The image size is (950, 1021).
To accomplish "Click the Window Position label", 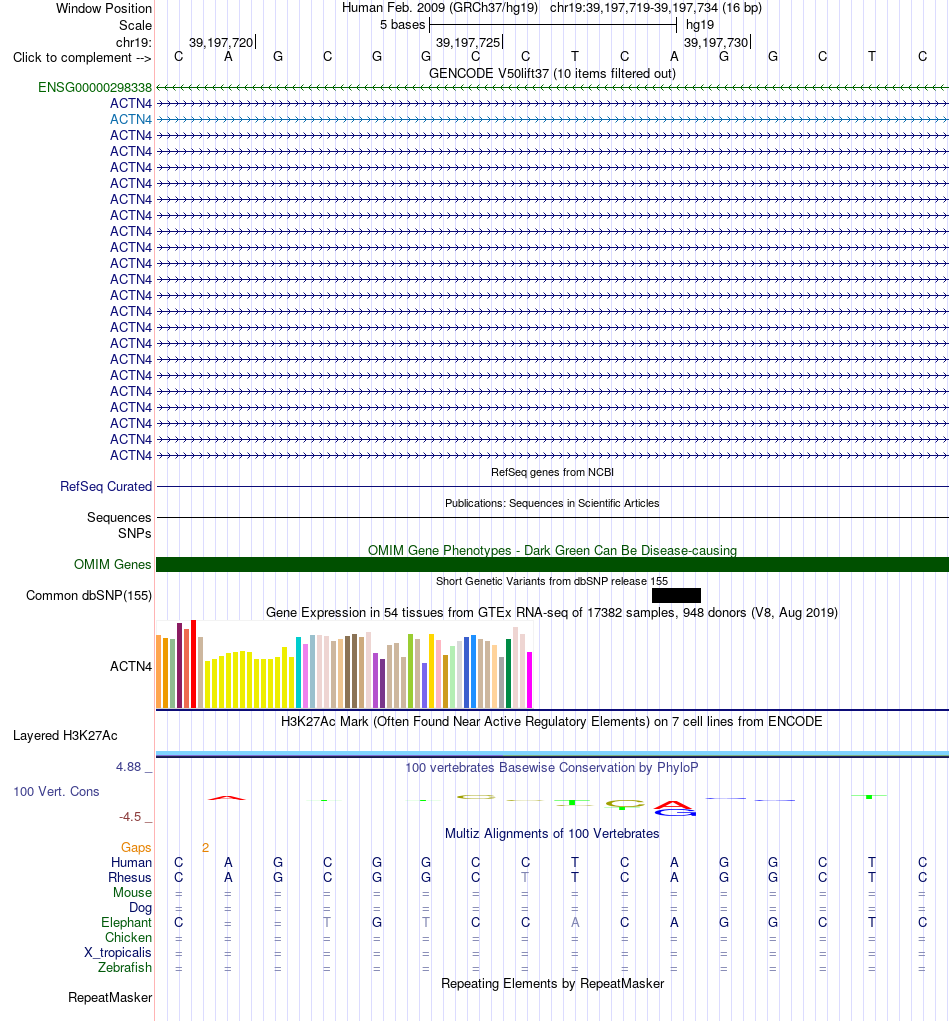I will 104,8.
